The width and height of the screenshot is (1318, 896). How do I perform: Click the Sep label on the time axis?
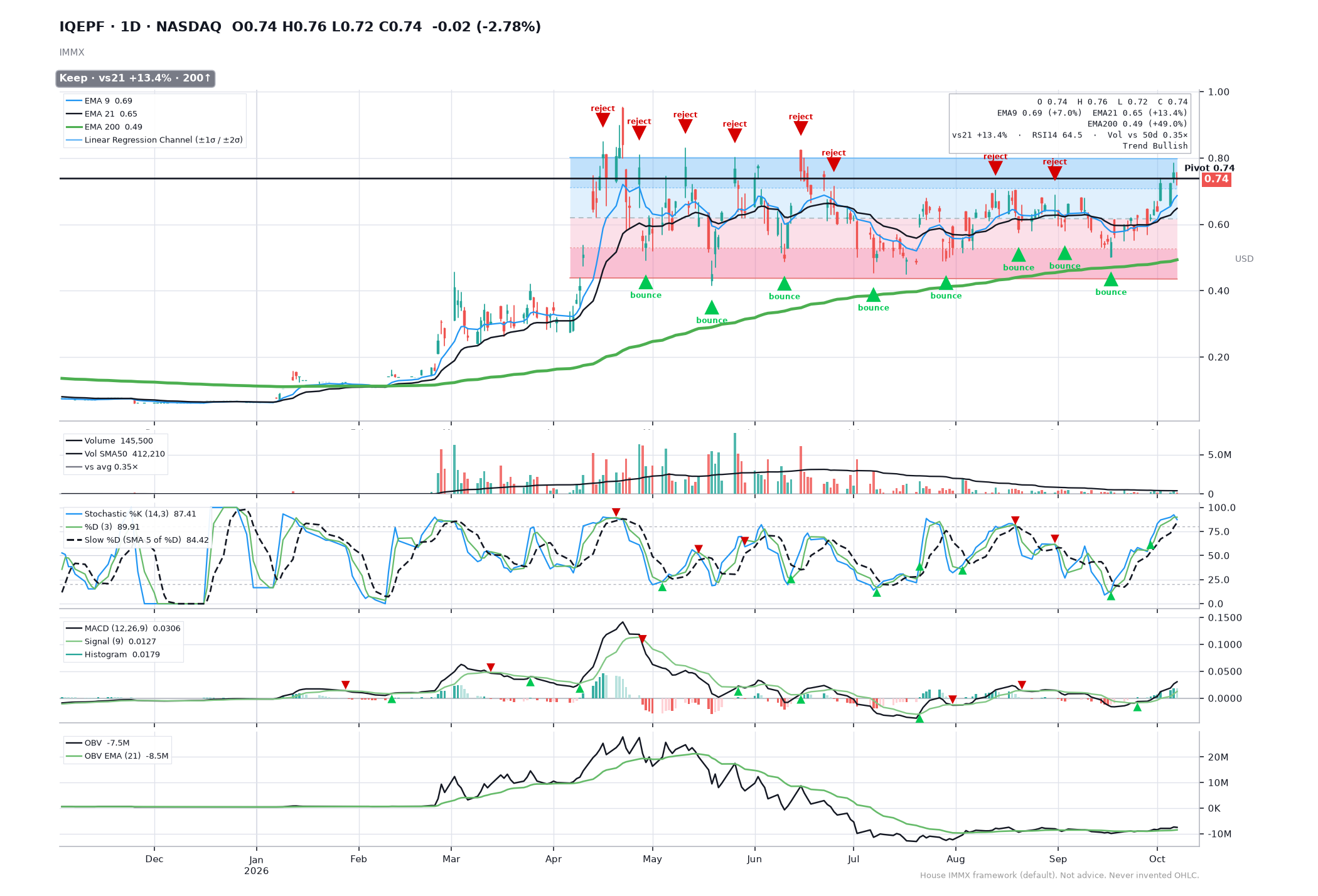(x=1058, y=859)
